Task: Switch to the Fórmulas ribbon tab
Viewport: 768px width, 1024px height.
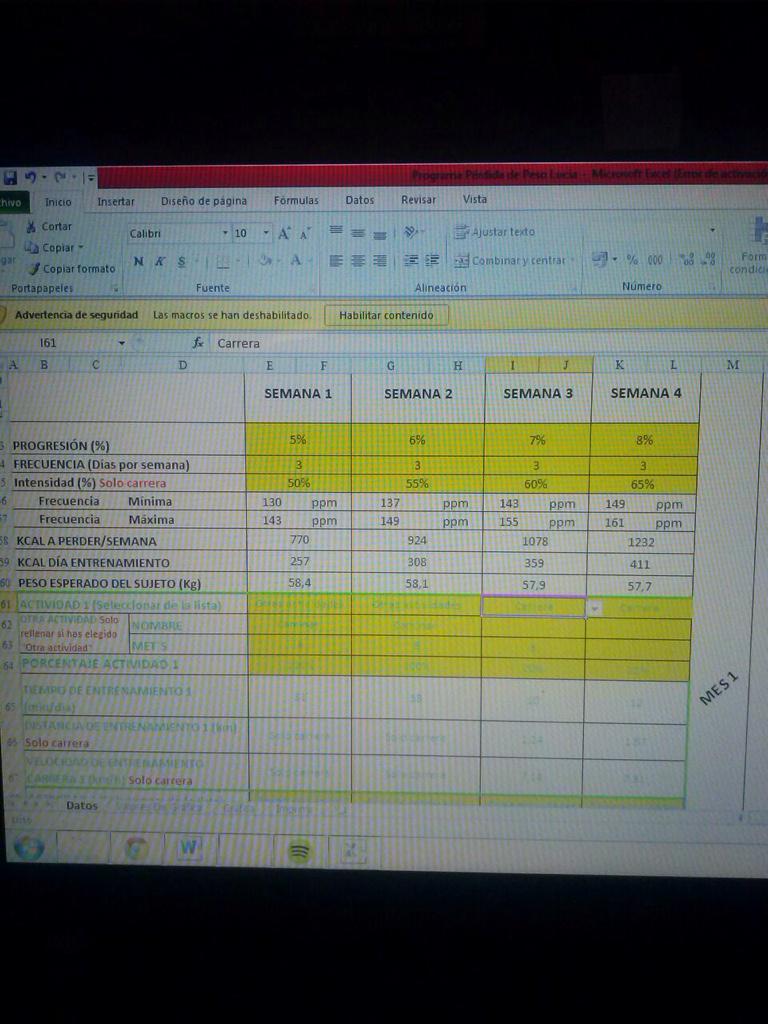Action: pos(296,200)
